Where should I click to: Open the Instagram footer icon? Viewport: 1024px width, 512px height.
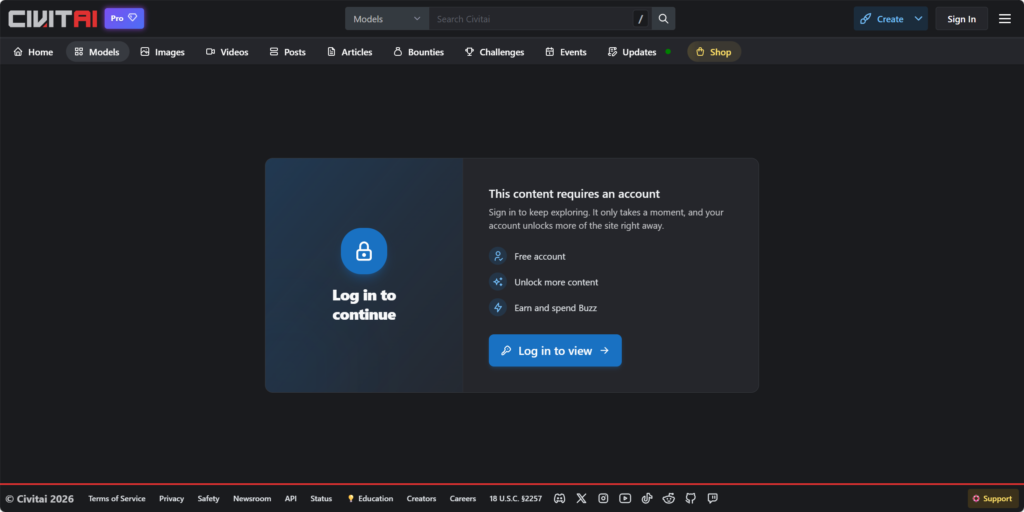(x=603, y=498)
